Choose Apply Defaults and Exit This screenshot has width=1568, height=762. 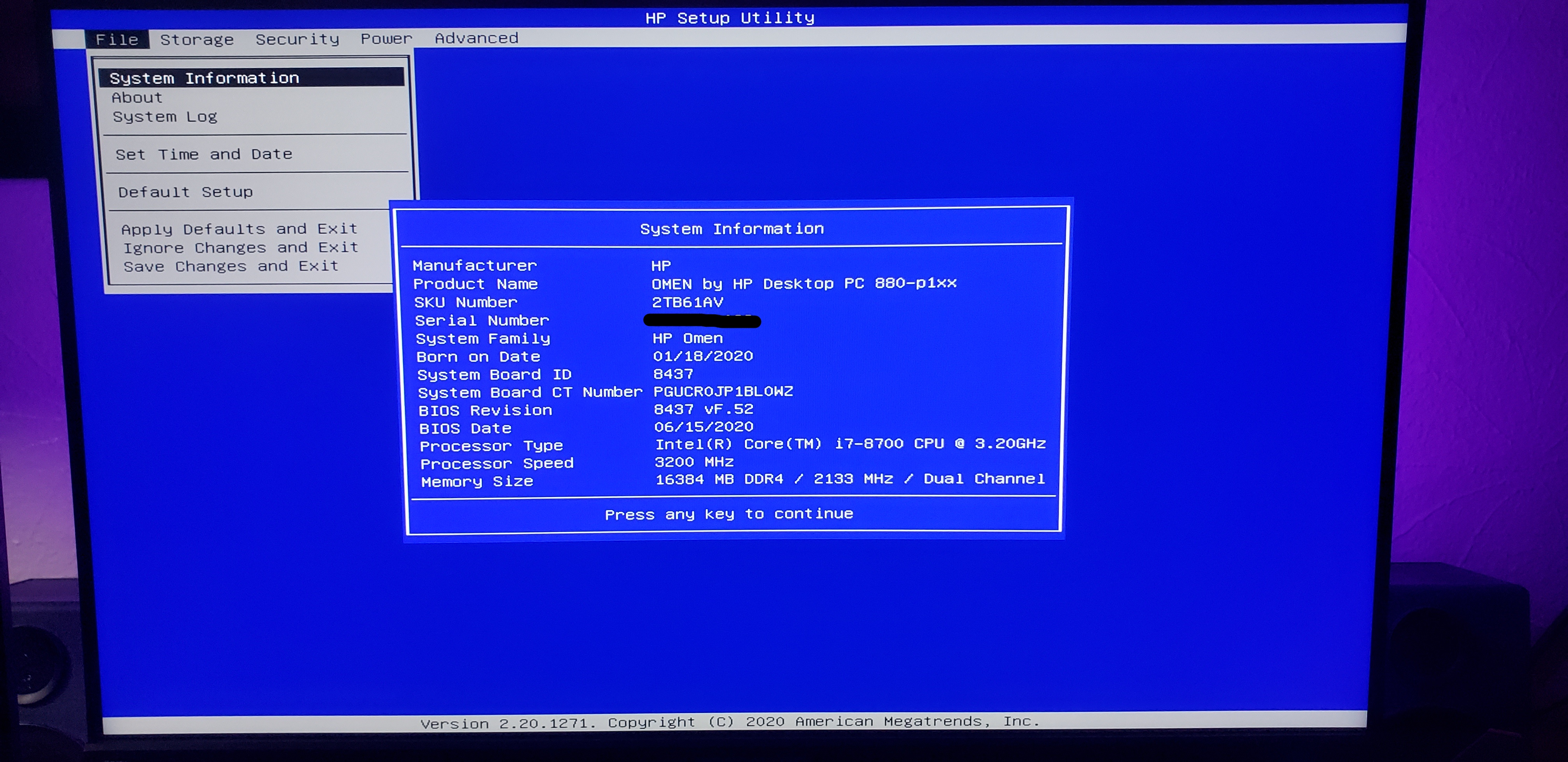tap(239, 229)
